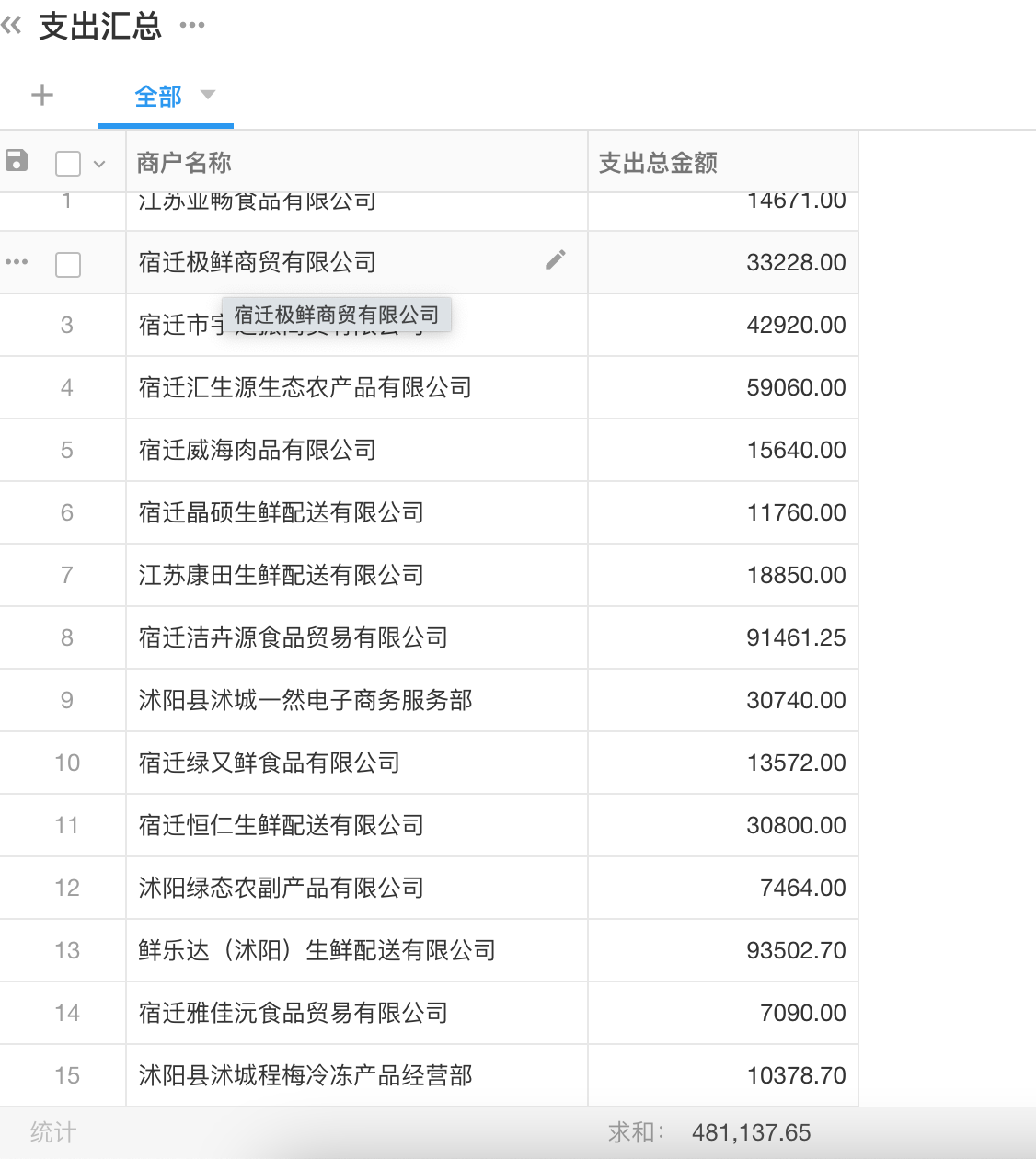Open row actions via the ... icon
The height and width of the screenshot is (1159, 1036).
[17, 261]
